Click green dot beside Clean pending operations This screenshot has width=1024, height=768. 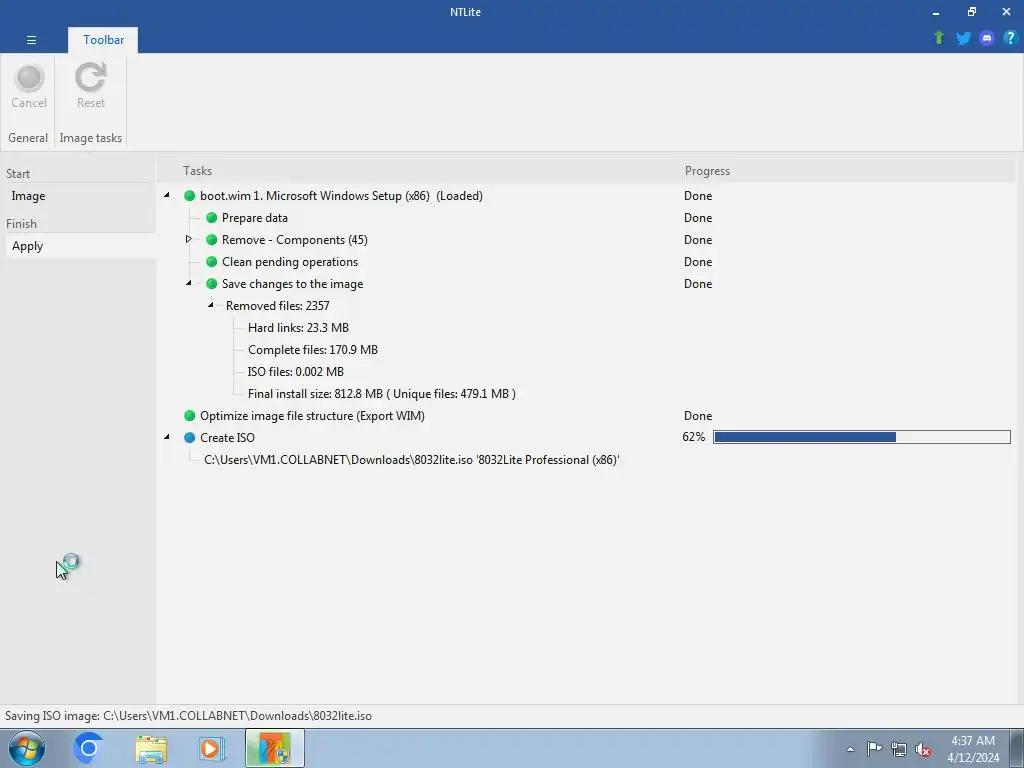point(212,262)
